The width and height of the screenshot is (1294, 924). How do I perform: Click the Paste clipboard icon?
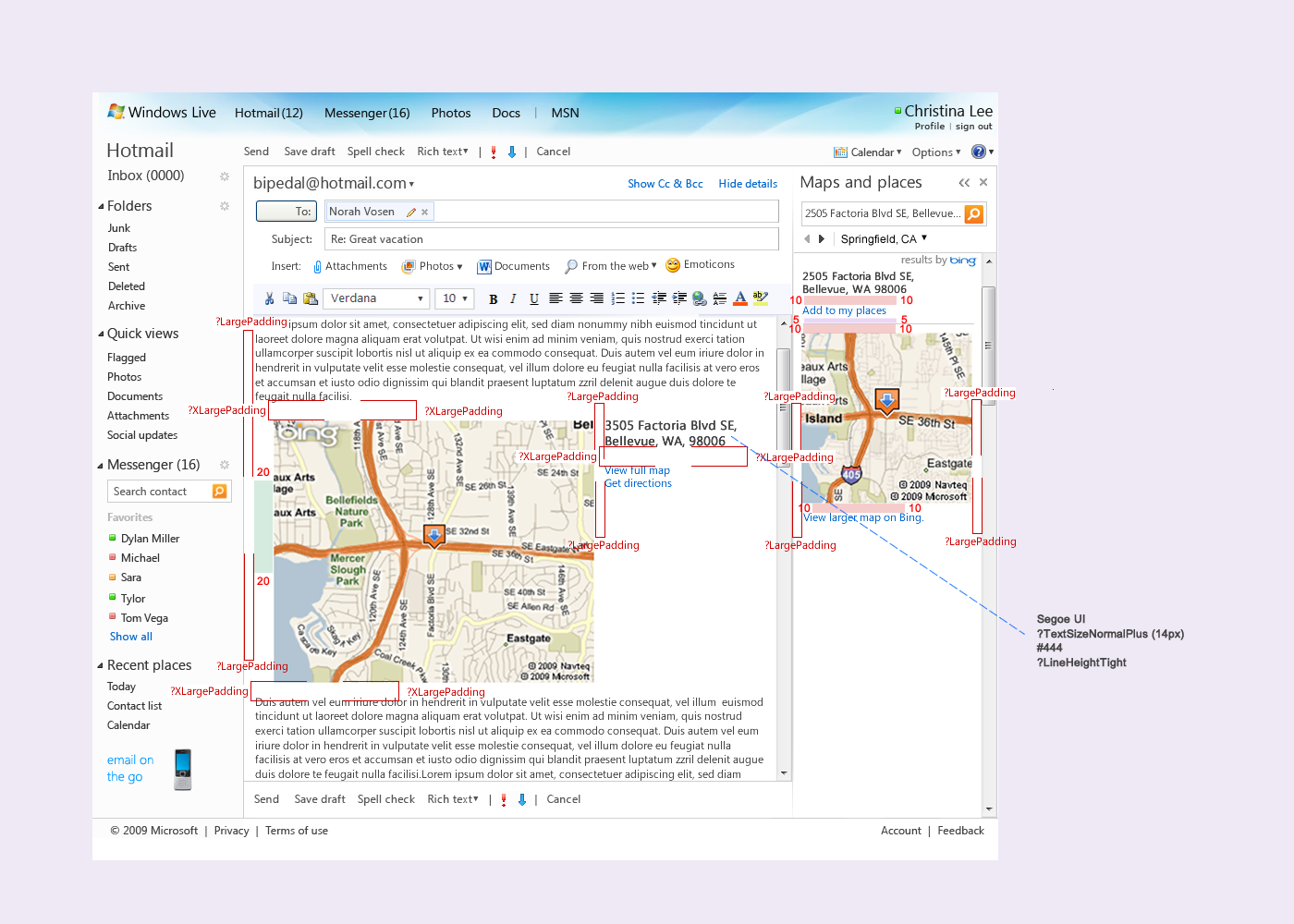click(311, 298)
